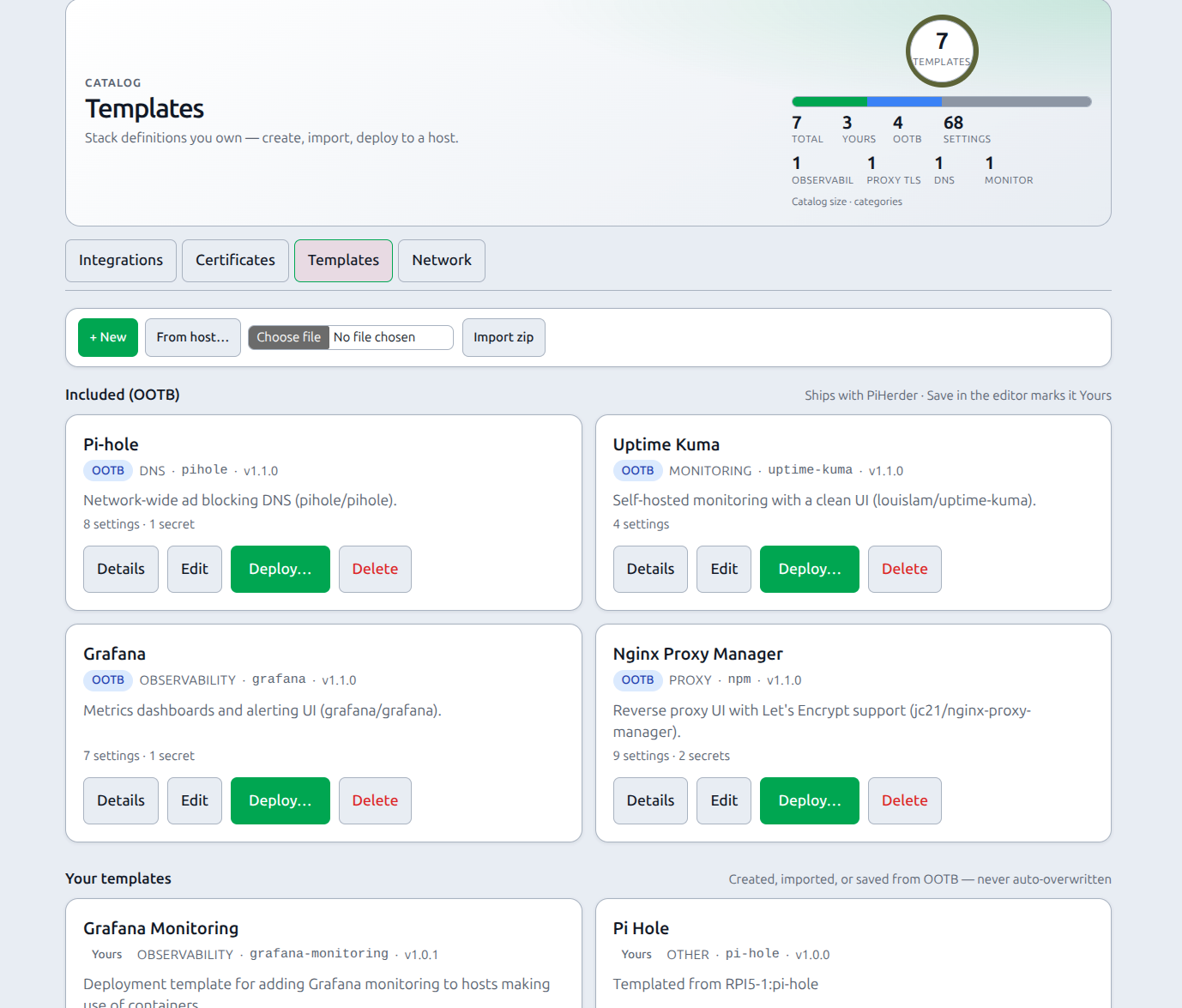Open Details for Pi-hole template

(121, 569)
